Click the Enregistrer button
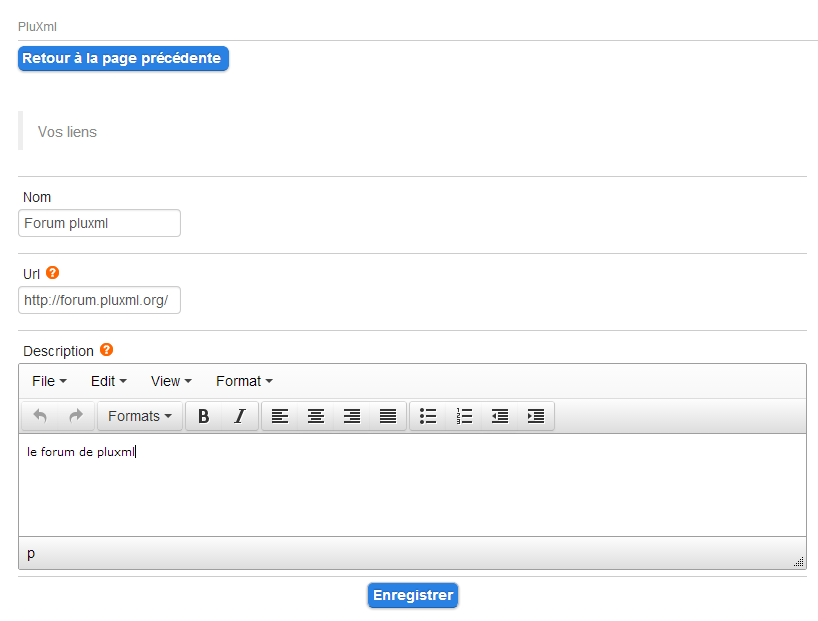818x621 pixels. pyautogui.click(x=413, y=595)
